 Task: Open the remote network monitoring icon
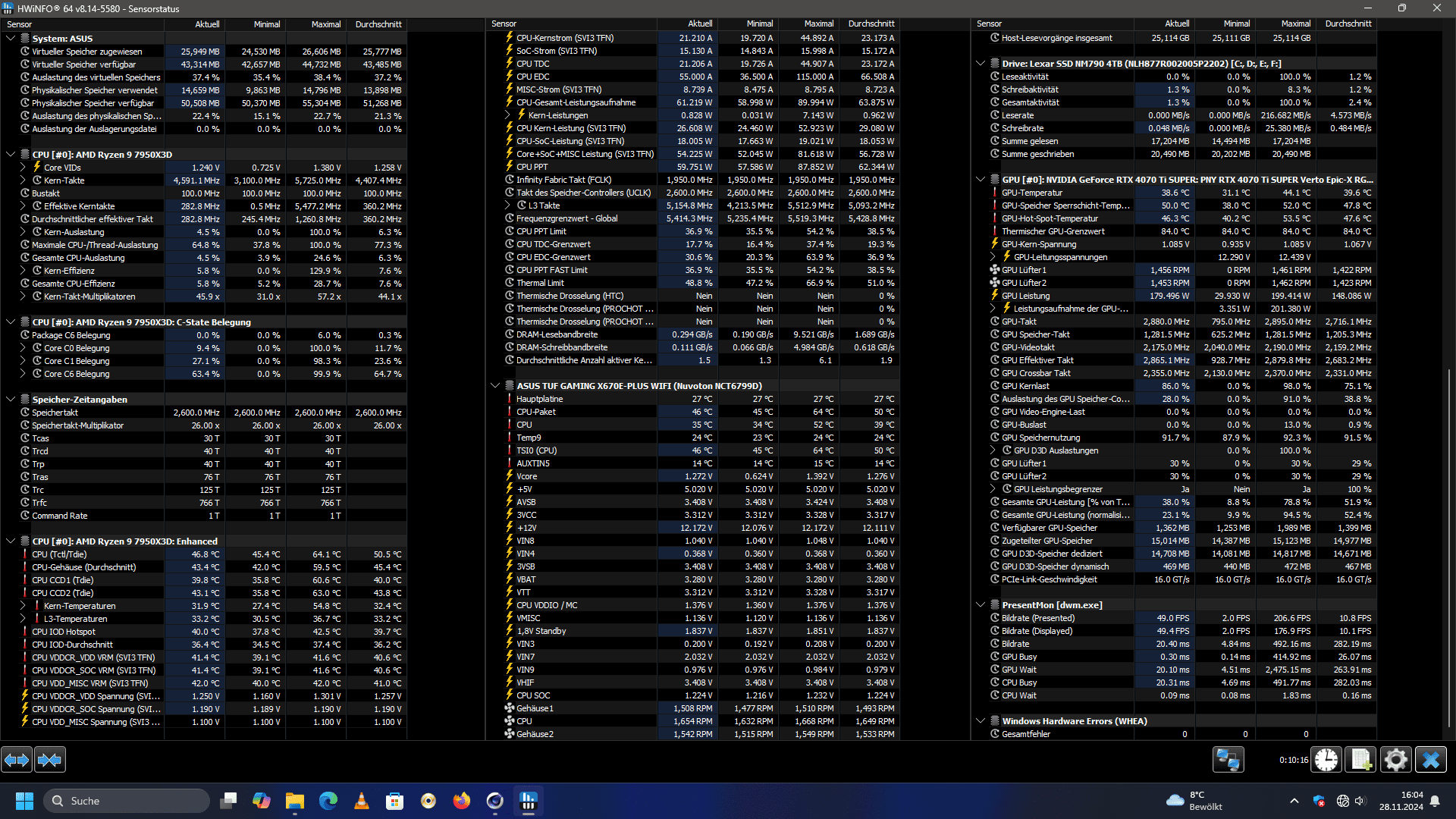pos(1228,759)
